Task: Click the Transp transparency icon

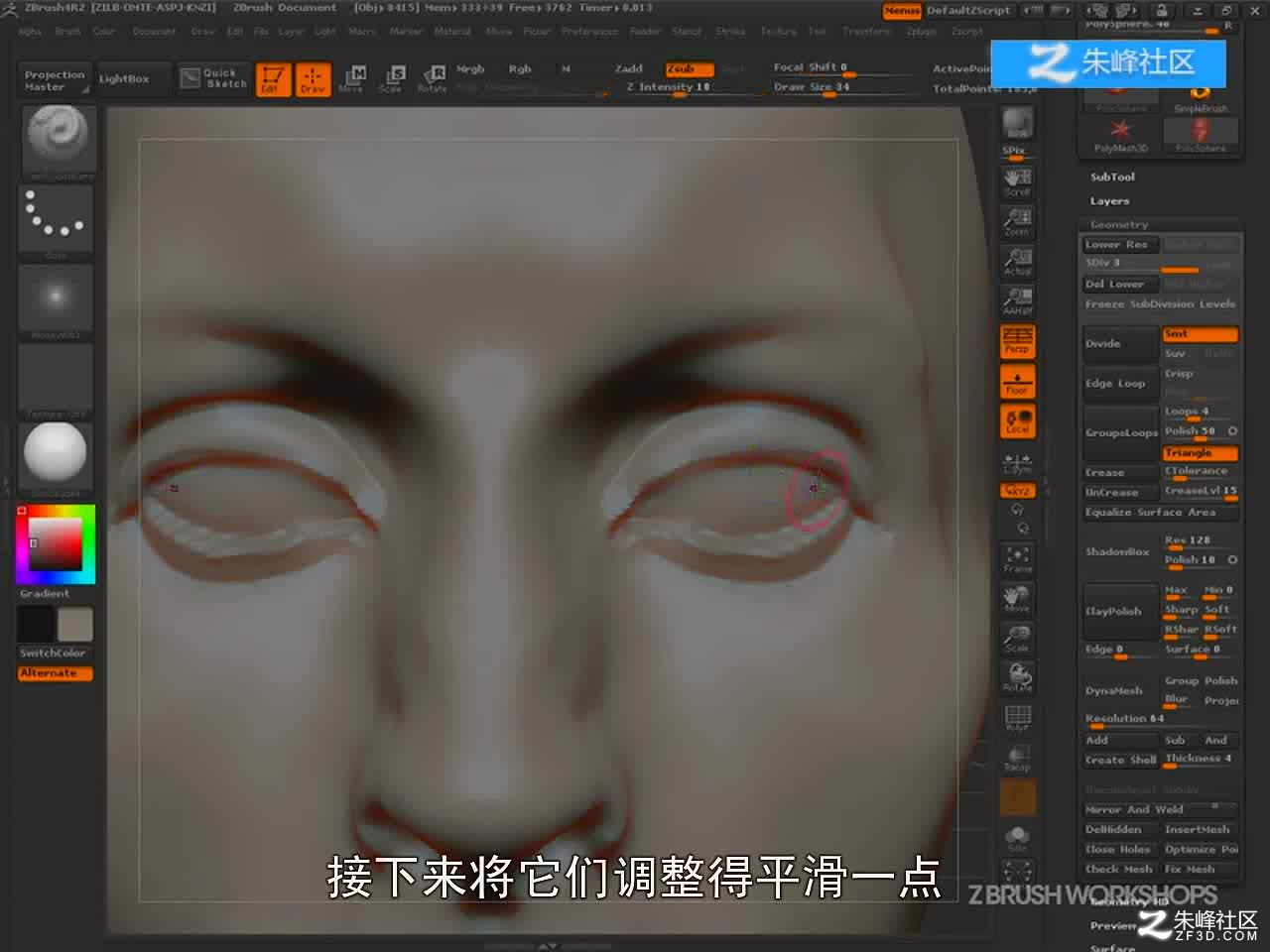Action: 1018,758
